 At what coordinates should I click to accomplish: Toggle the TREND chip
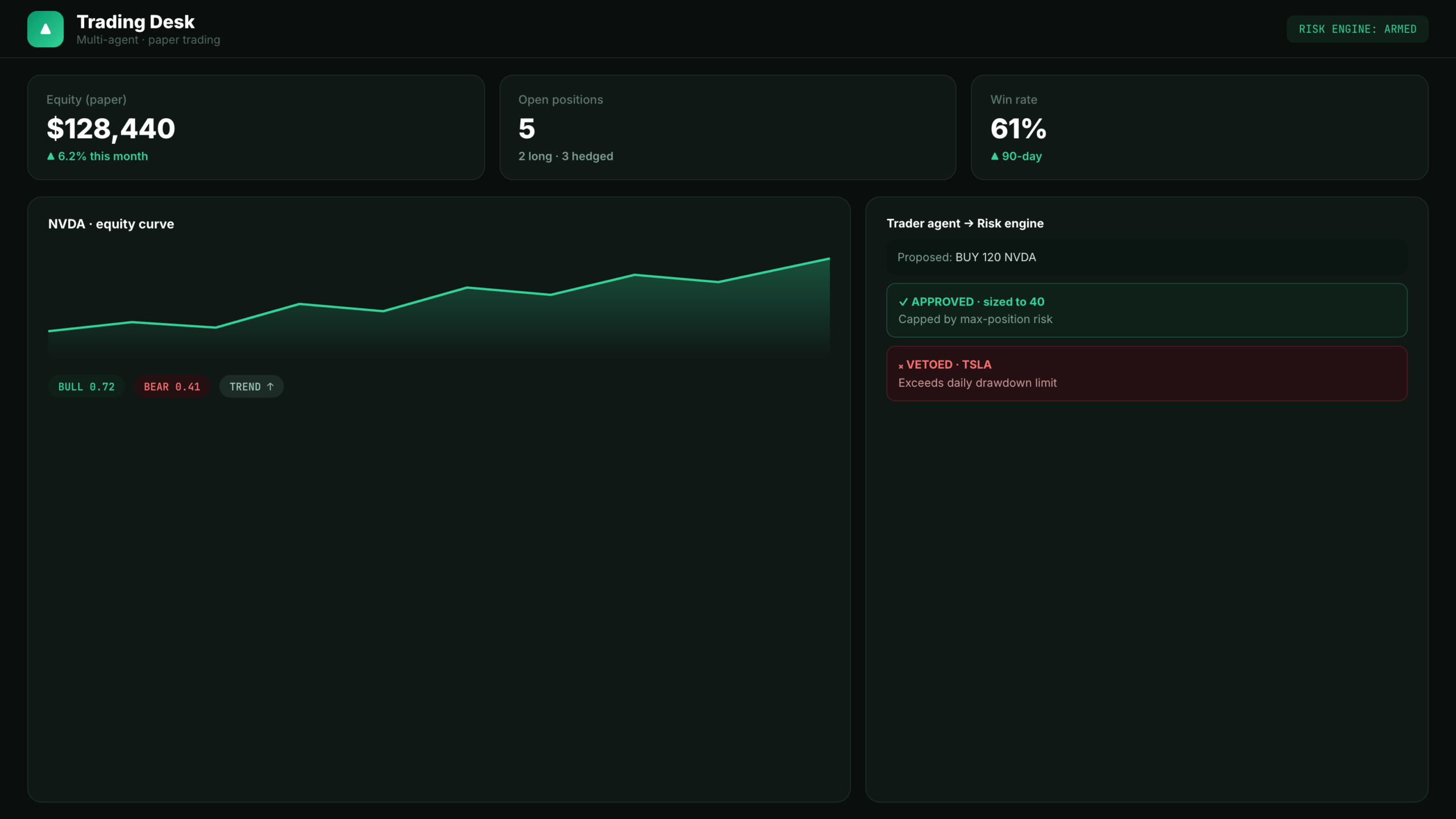pos(251,387)
